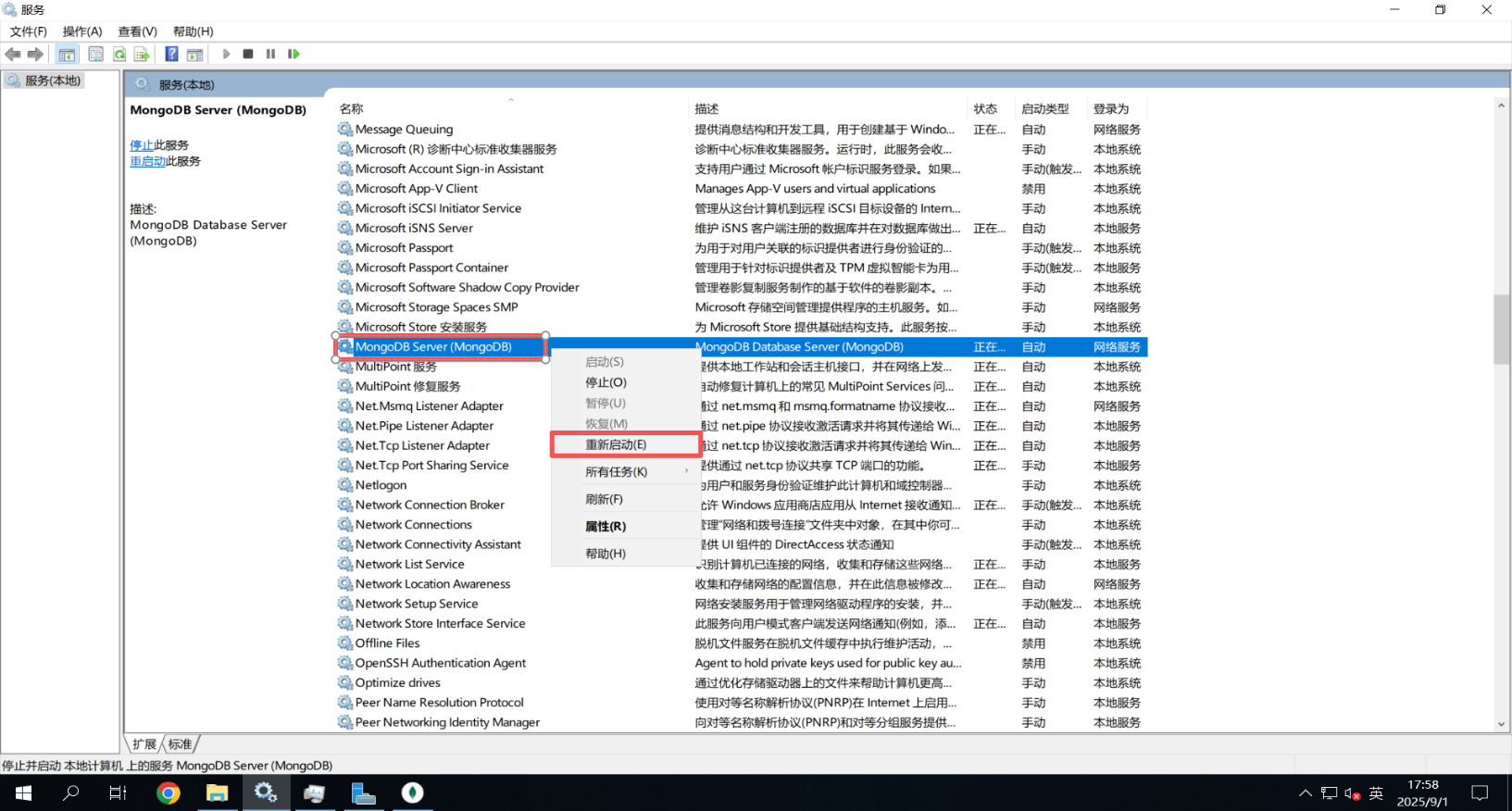Screen dimensions: 1512x811
Task: Select the Microsoft App-V Client gear icon
Action: point(345,189)
